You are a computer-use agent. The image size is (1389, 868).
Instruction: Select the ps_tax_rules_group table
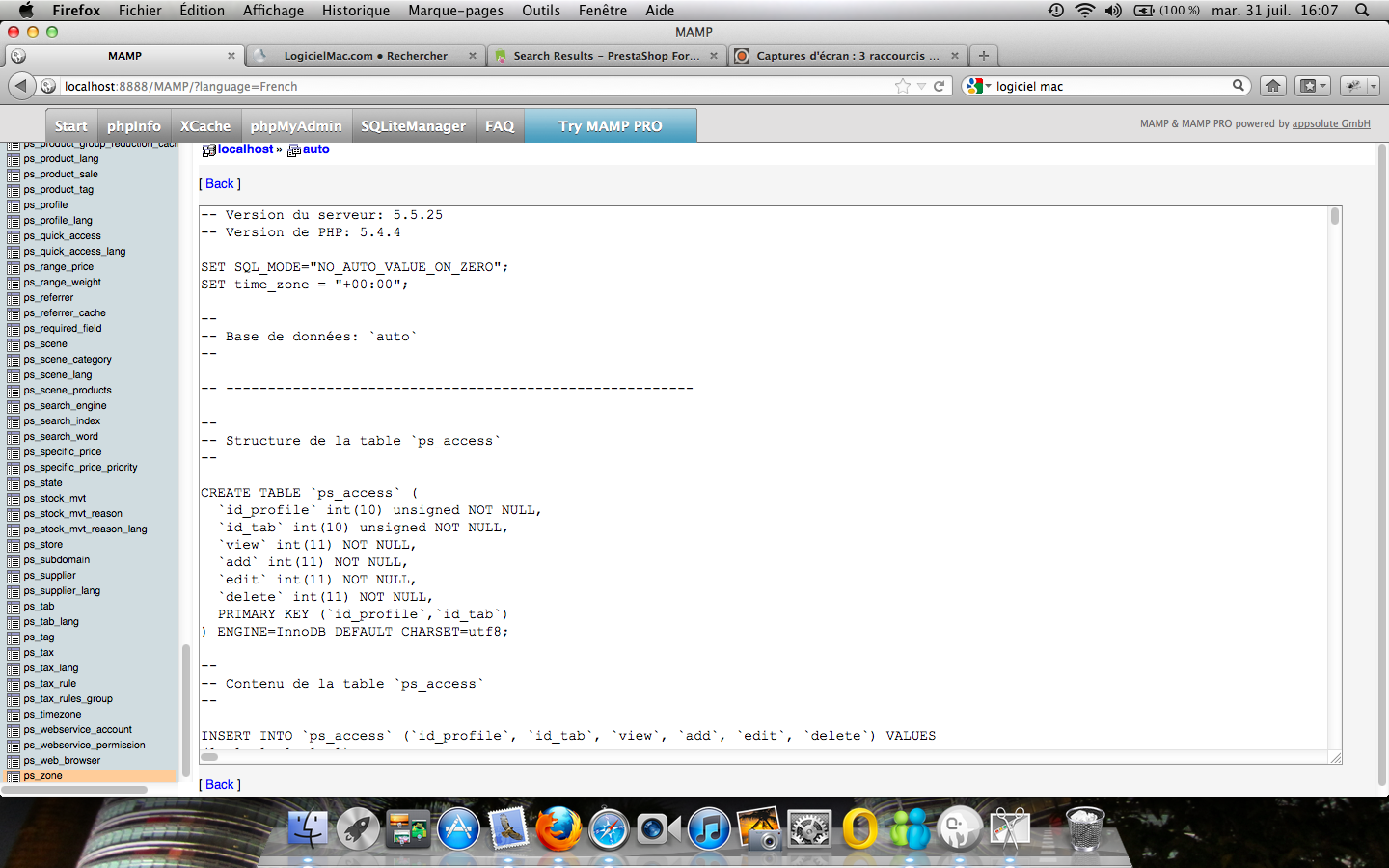pos(68,698)
